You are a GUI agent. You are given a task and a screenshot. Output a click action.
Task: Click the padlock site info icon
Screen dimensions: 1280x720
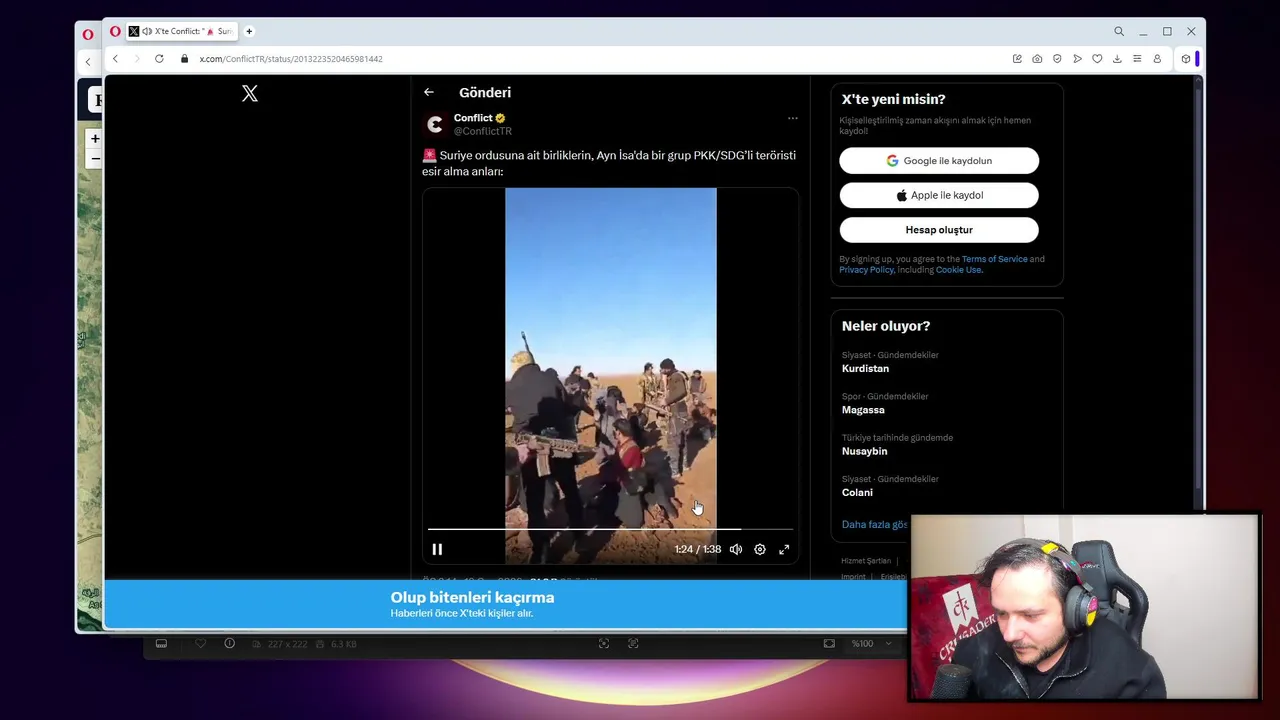click(x=185, y=59)
